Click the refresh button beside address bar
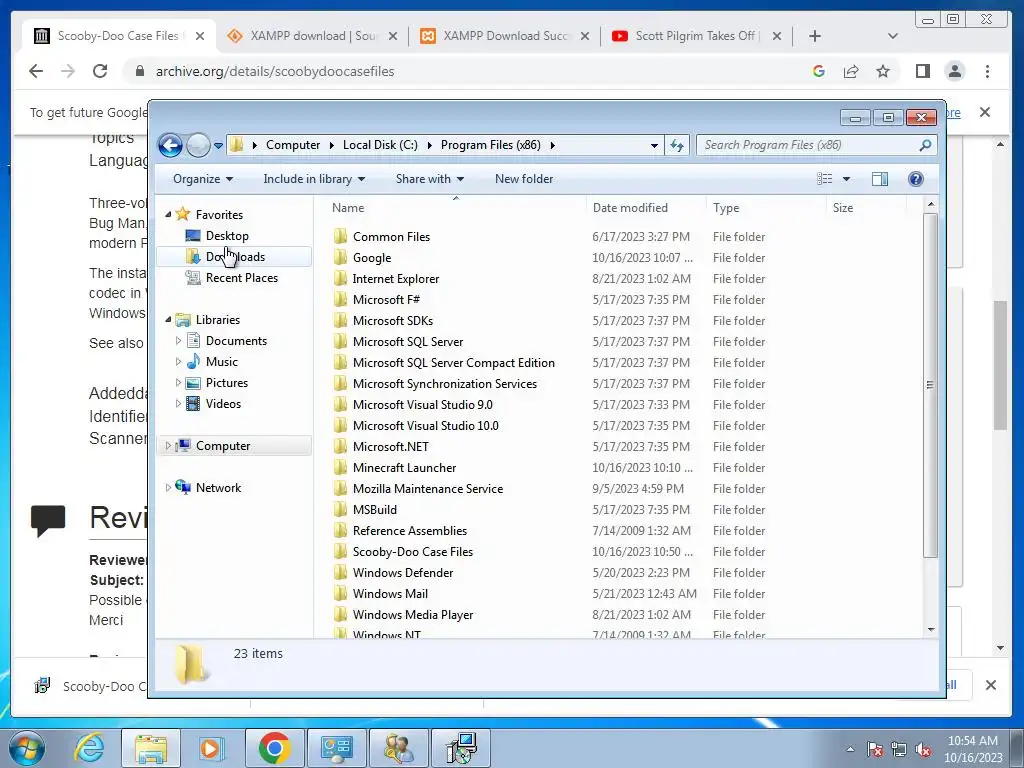 click(677, 146)
